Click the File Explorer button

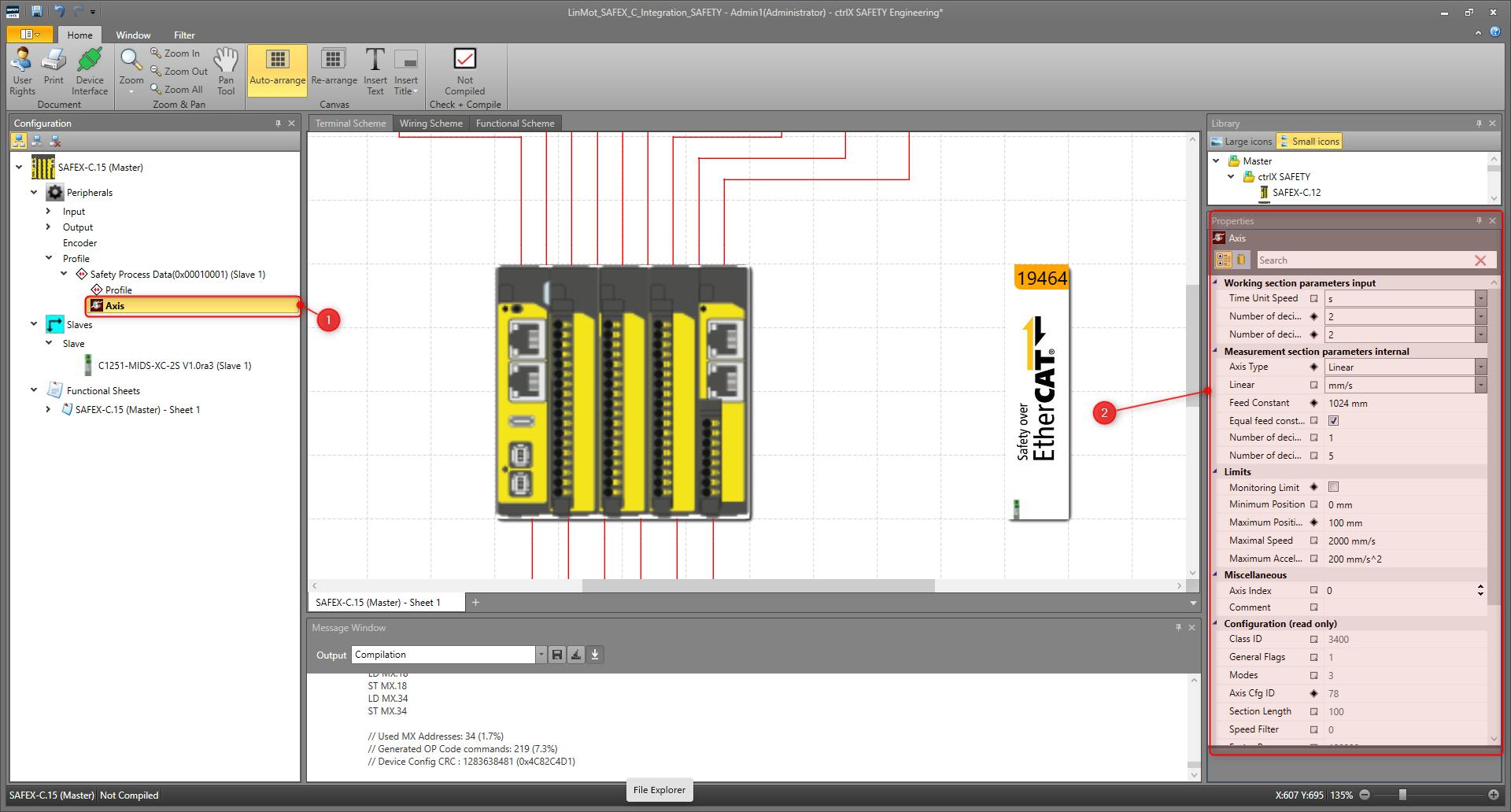click(659, 790)
